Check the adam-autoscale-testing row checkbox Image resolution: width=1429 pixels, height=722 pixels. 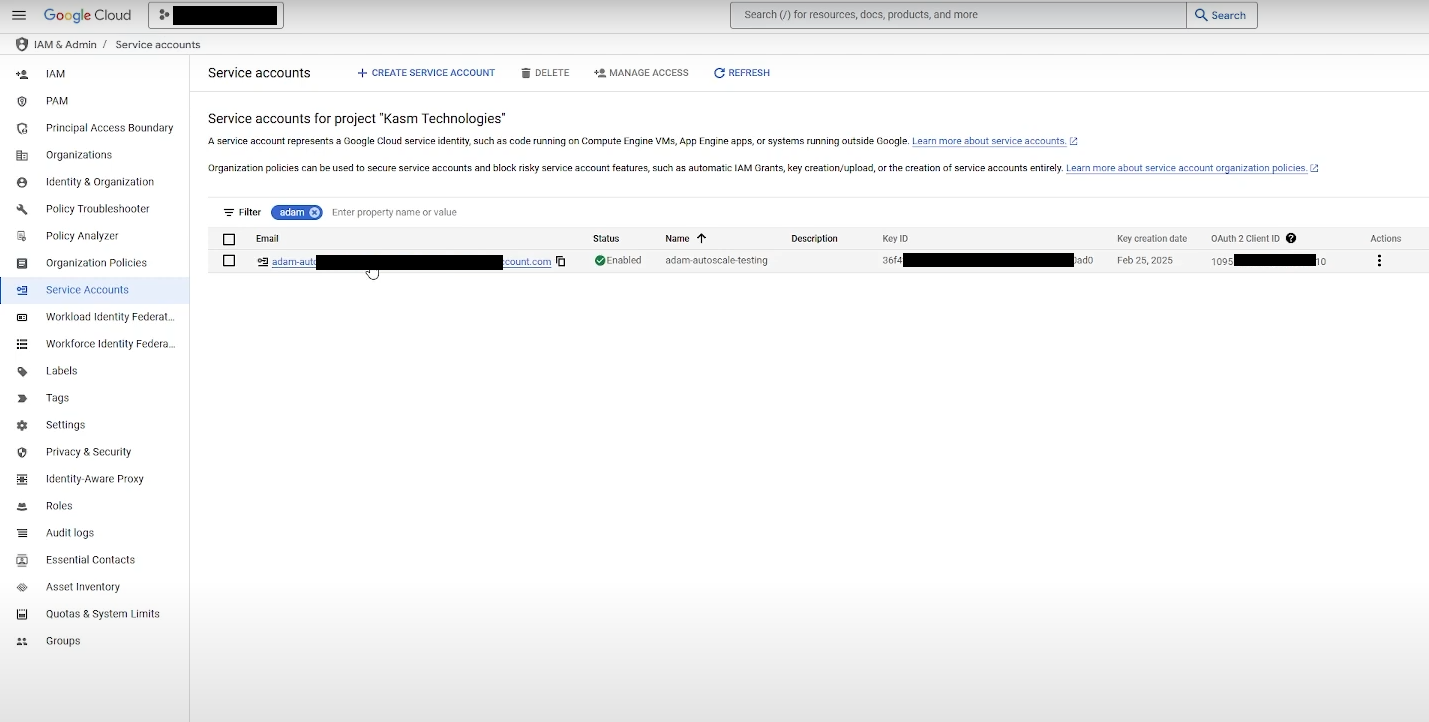click(x=229, y=261)
